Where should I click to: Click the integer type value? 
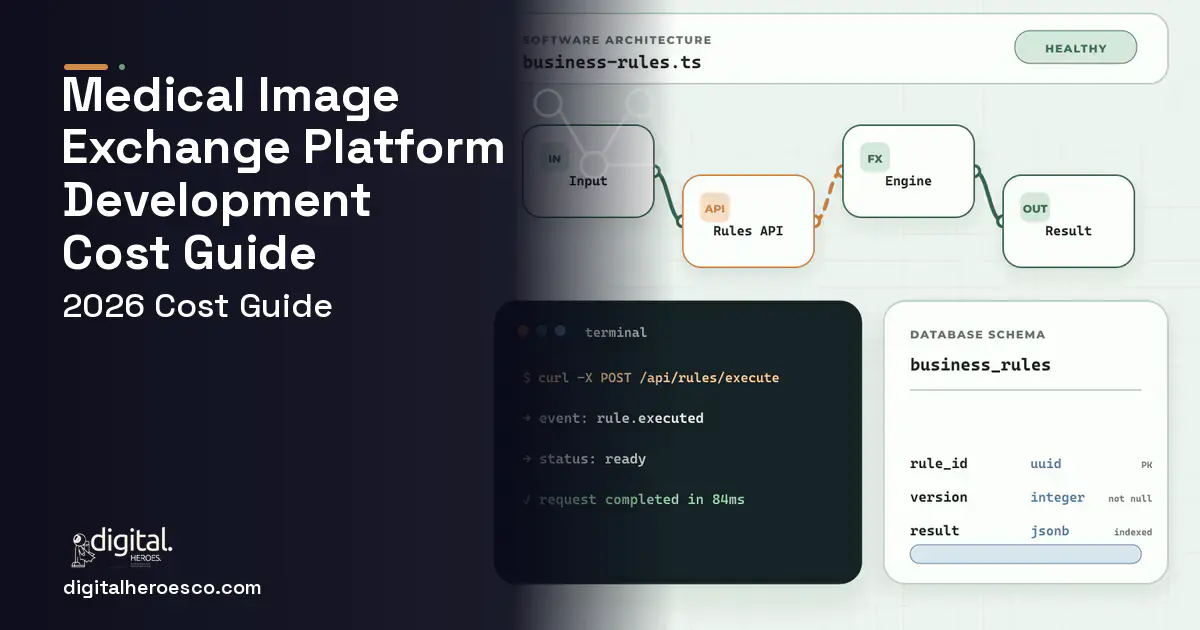click(x=1057, y=497)
